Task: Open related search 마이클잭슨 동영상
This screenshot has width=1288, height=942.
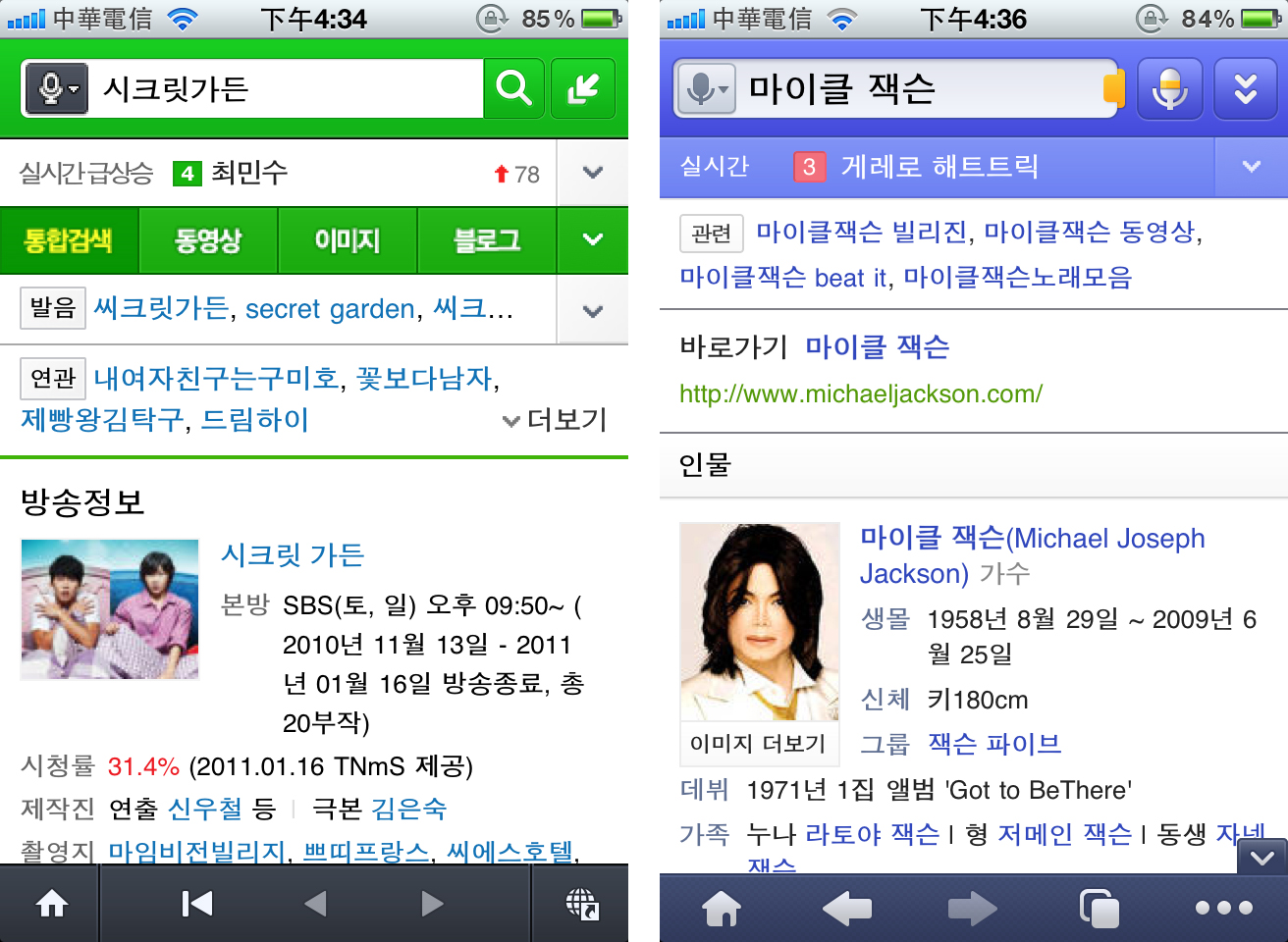Action: pos(1090,232)
